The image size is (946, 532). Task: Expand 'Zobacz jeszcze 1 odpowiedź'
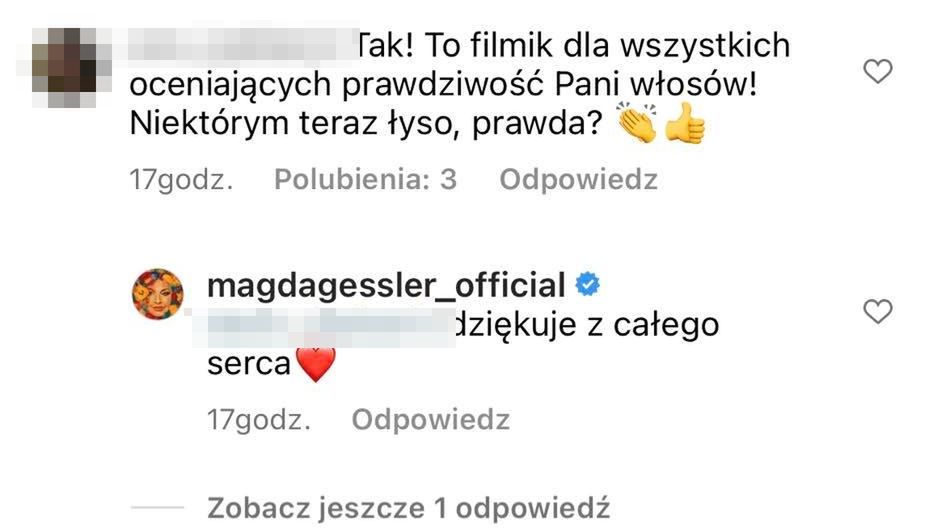408,508
